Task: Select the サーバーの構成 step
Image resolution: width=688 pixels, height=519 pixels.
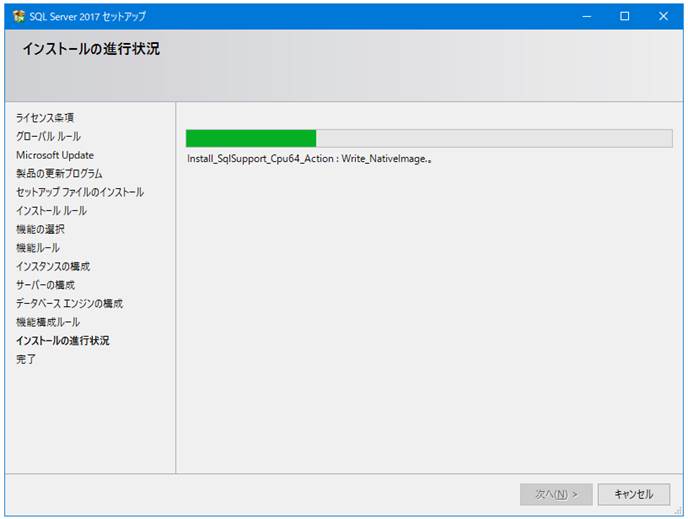Action: (x=45, y=285)
